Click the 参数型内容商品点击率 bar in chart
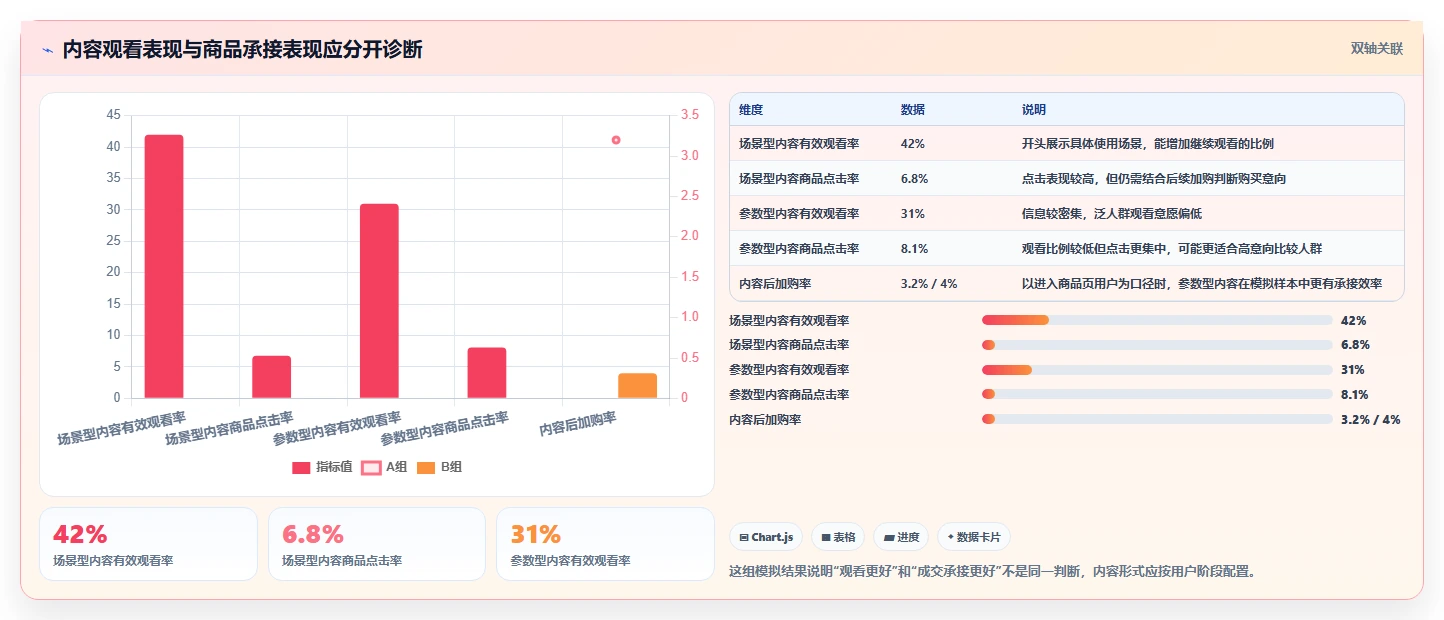The width and height of the screenshot is (1444, 620). pos(487,373)
